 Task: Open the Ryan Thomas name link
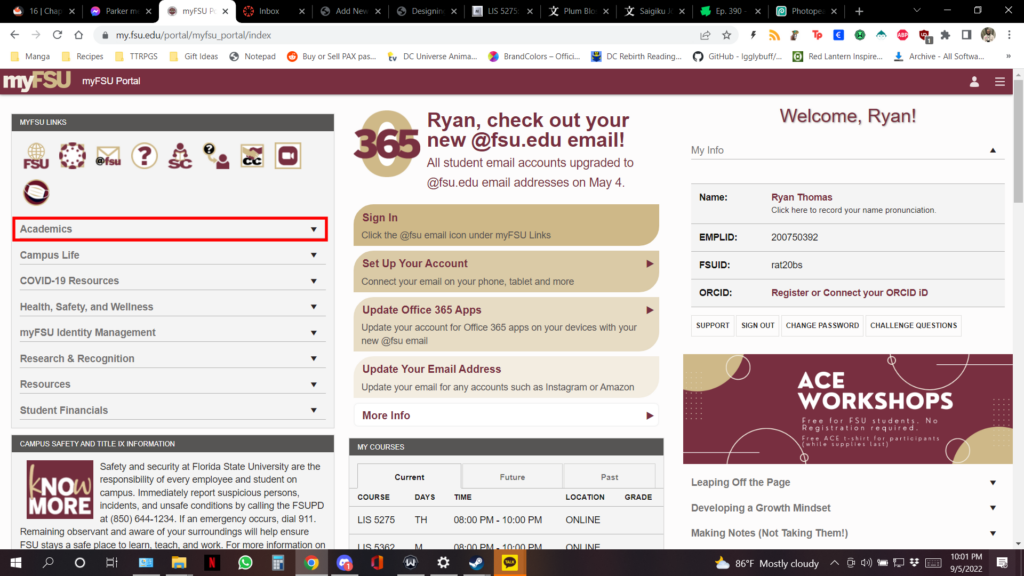coord(801,197)
